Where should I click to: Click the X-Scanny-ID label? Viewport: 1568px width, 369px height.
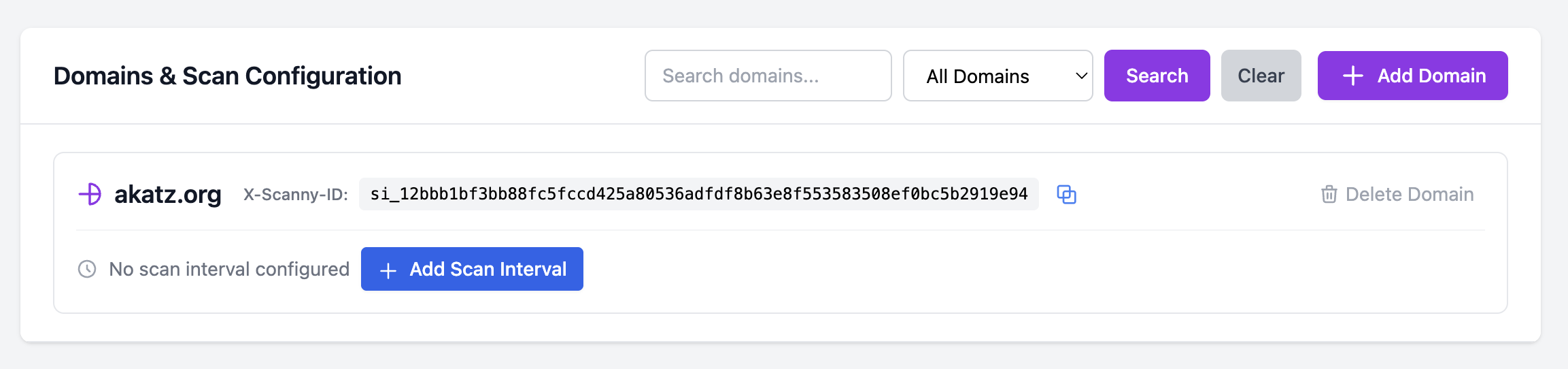pyautogui.click(x=296, y=195)
